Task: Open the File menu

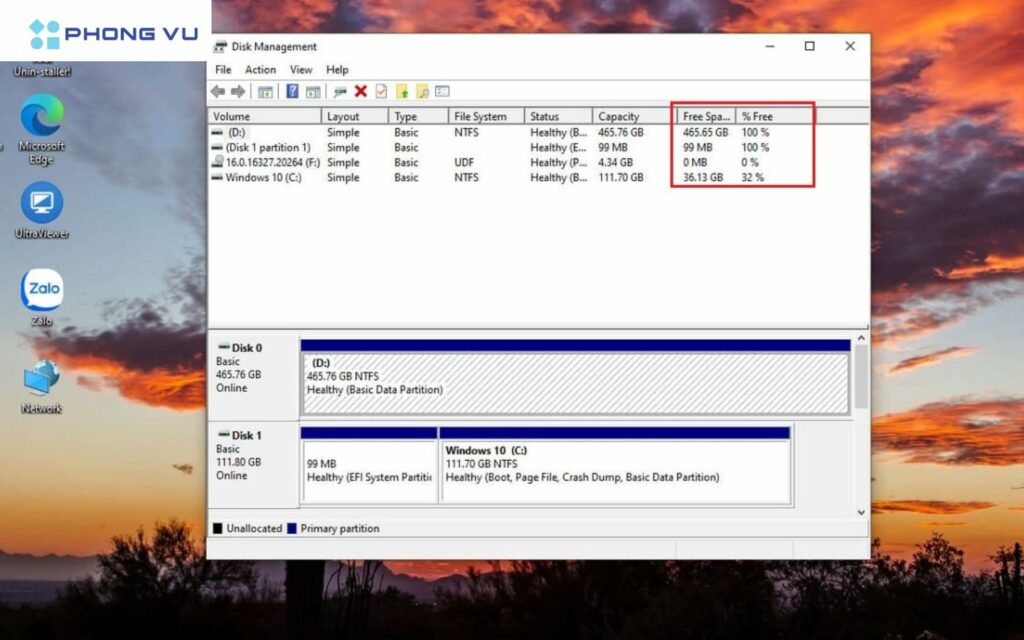Action: coord(223,70)
